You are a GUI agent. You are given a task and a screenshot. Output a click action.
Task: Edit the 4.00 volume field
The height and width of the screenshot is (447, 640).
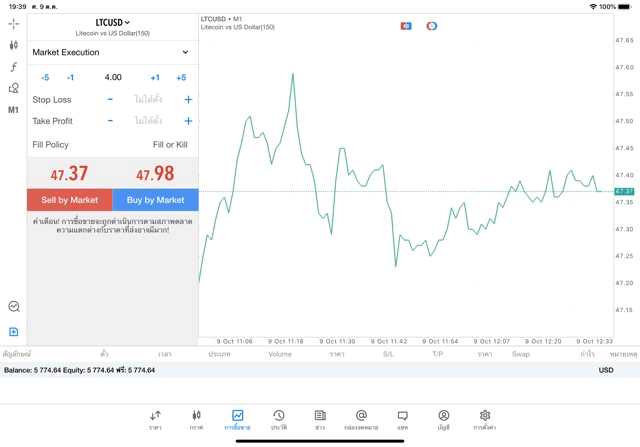point(113,77)
